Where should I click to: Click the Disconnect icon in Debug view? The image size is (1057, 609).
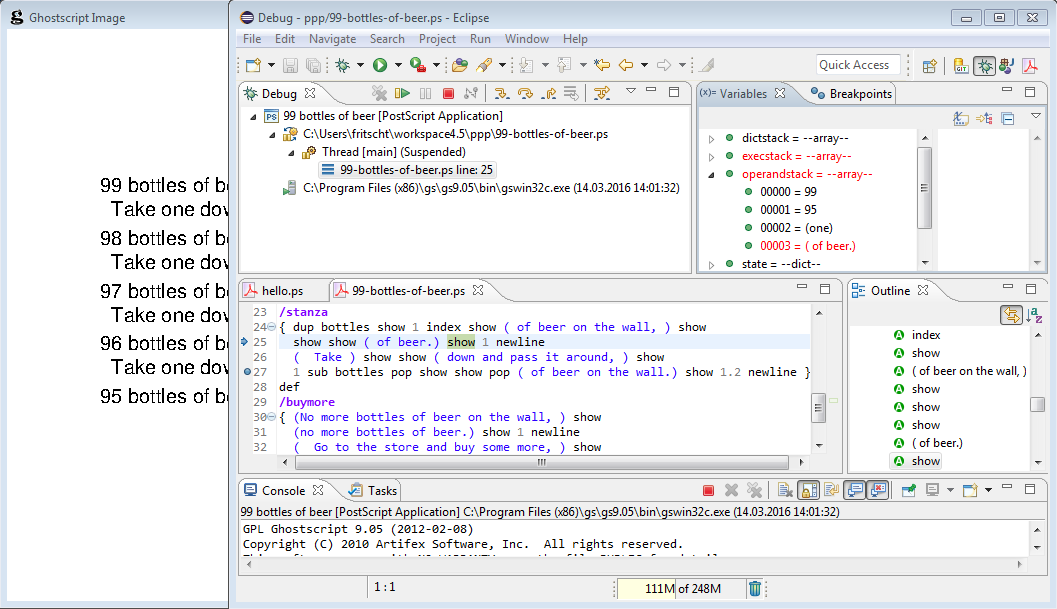(x=471, y=93)
